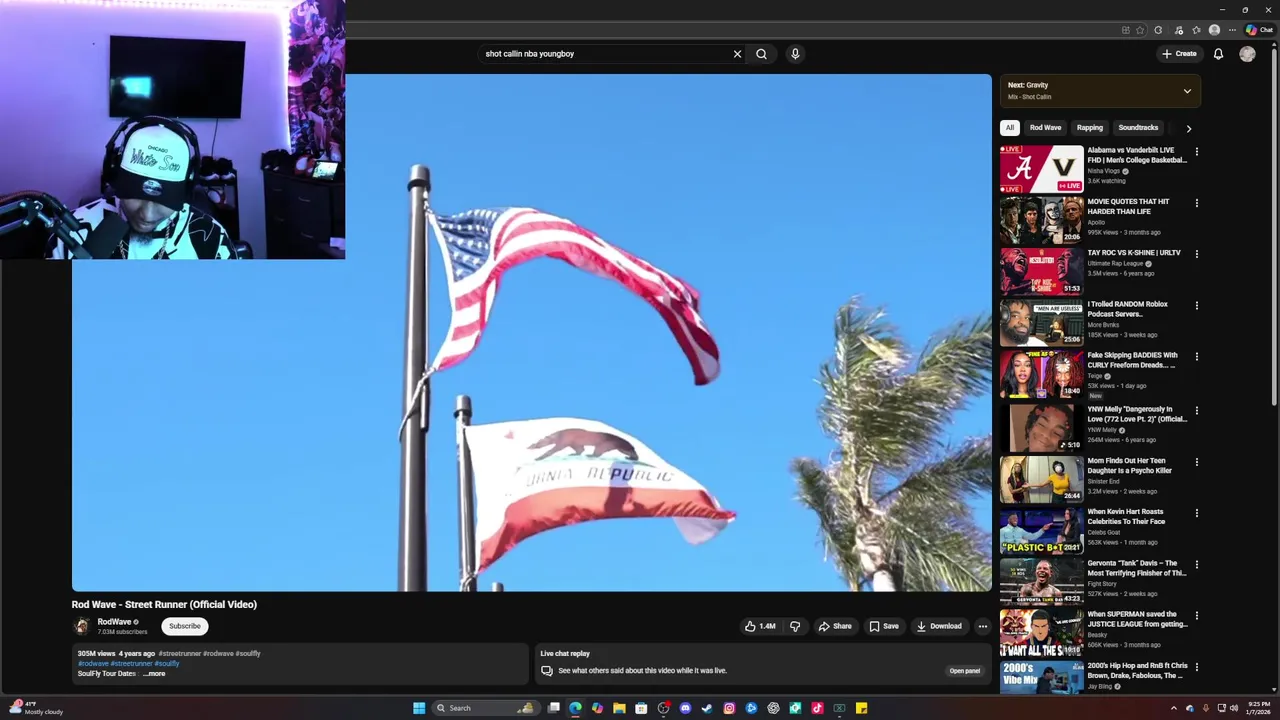Open options for Psycho Killer video
Viewport: 1280px width, 720px height.
click(1196, 462)
